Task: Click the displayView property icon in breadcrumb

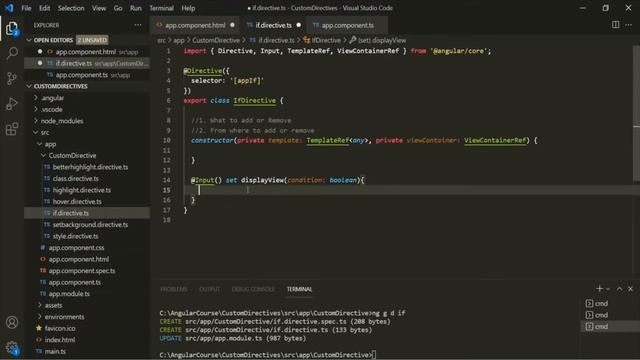Action: tap(353, 40)
